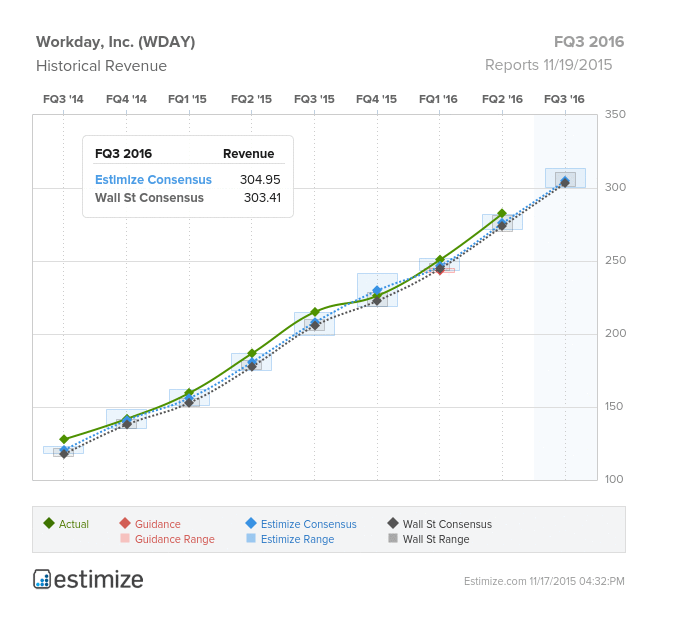Click the red Guidance diamond legend icon
Image resolution: width=675 pixels, height=620 pixels.
pos(125,523)
